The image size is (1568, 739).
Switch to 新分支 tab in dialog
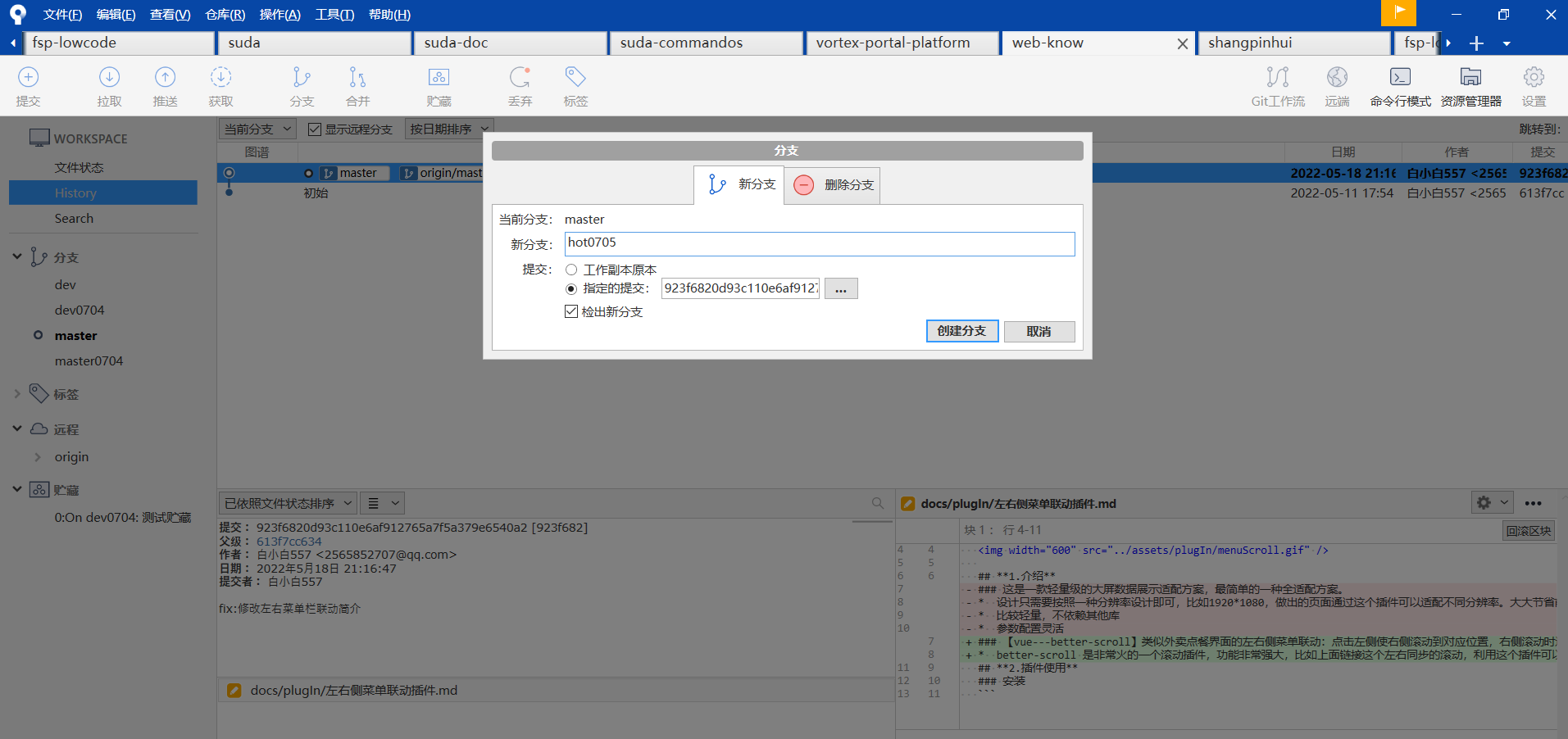tap(739, 184)
